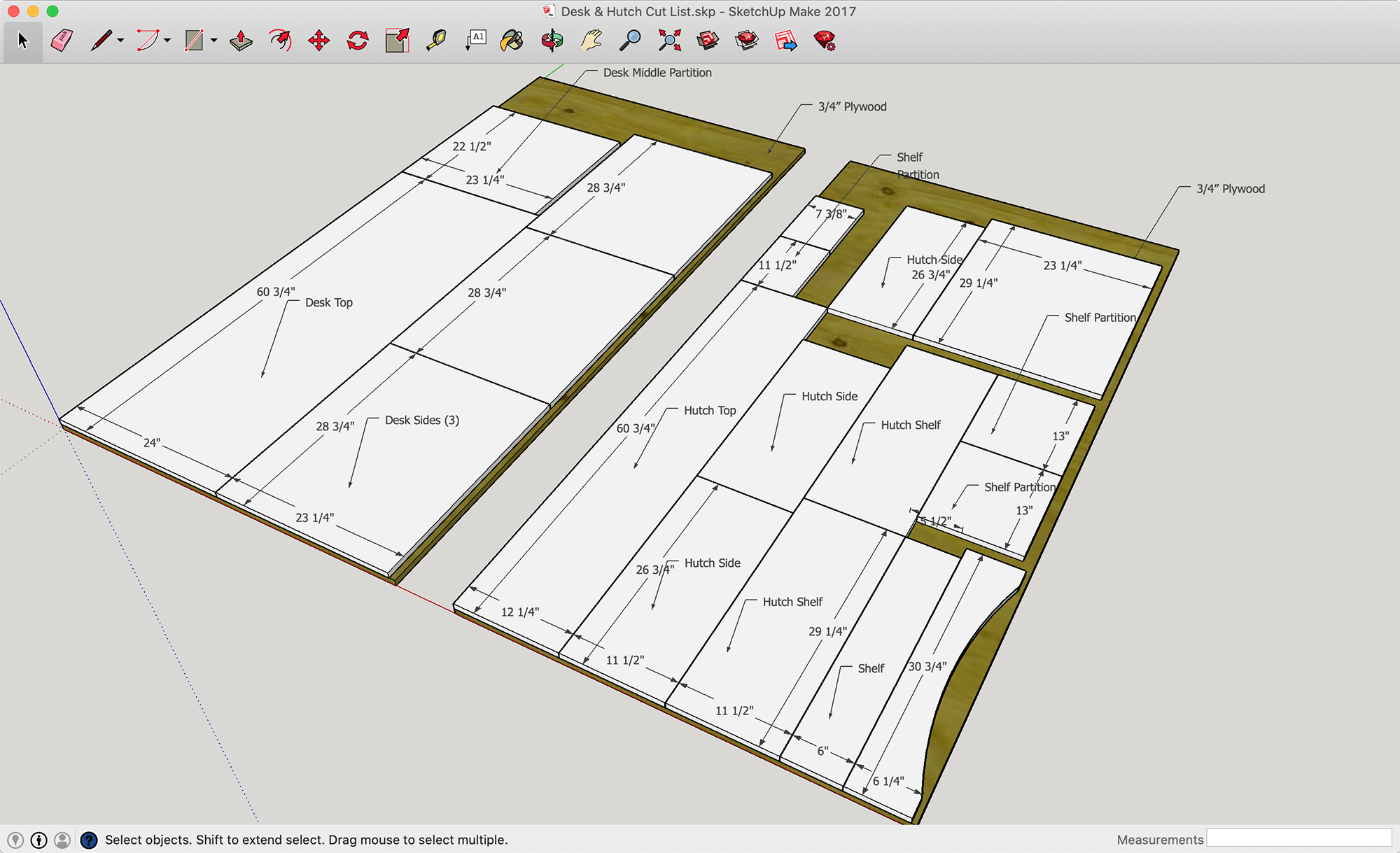
Task: Select the 'Desk Sides (3)' label
Action: (x=422, y=420)
